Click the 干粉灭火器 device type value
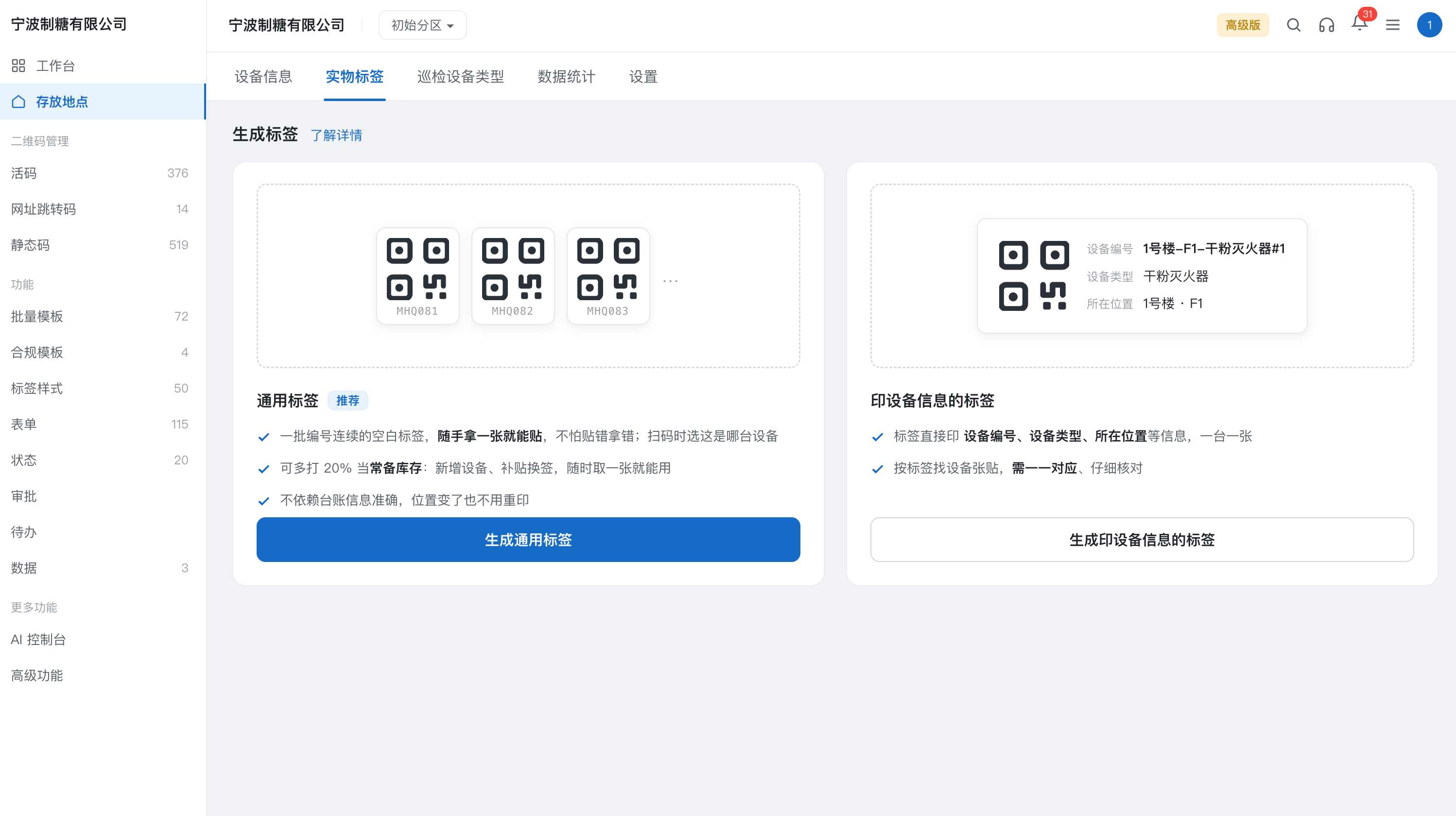 1176,276
